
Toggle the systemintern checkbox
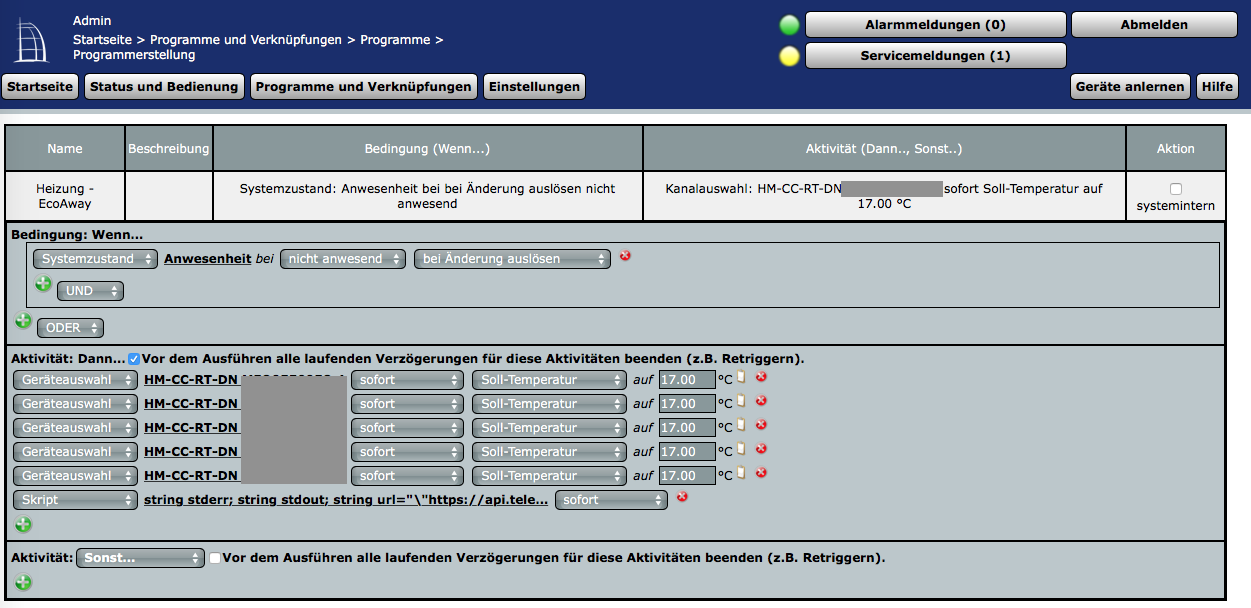pyautogui.click(x=1176, y=189)
